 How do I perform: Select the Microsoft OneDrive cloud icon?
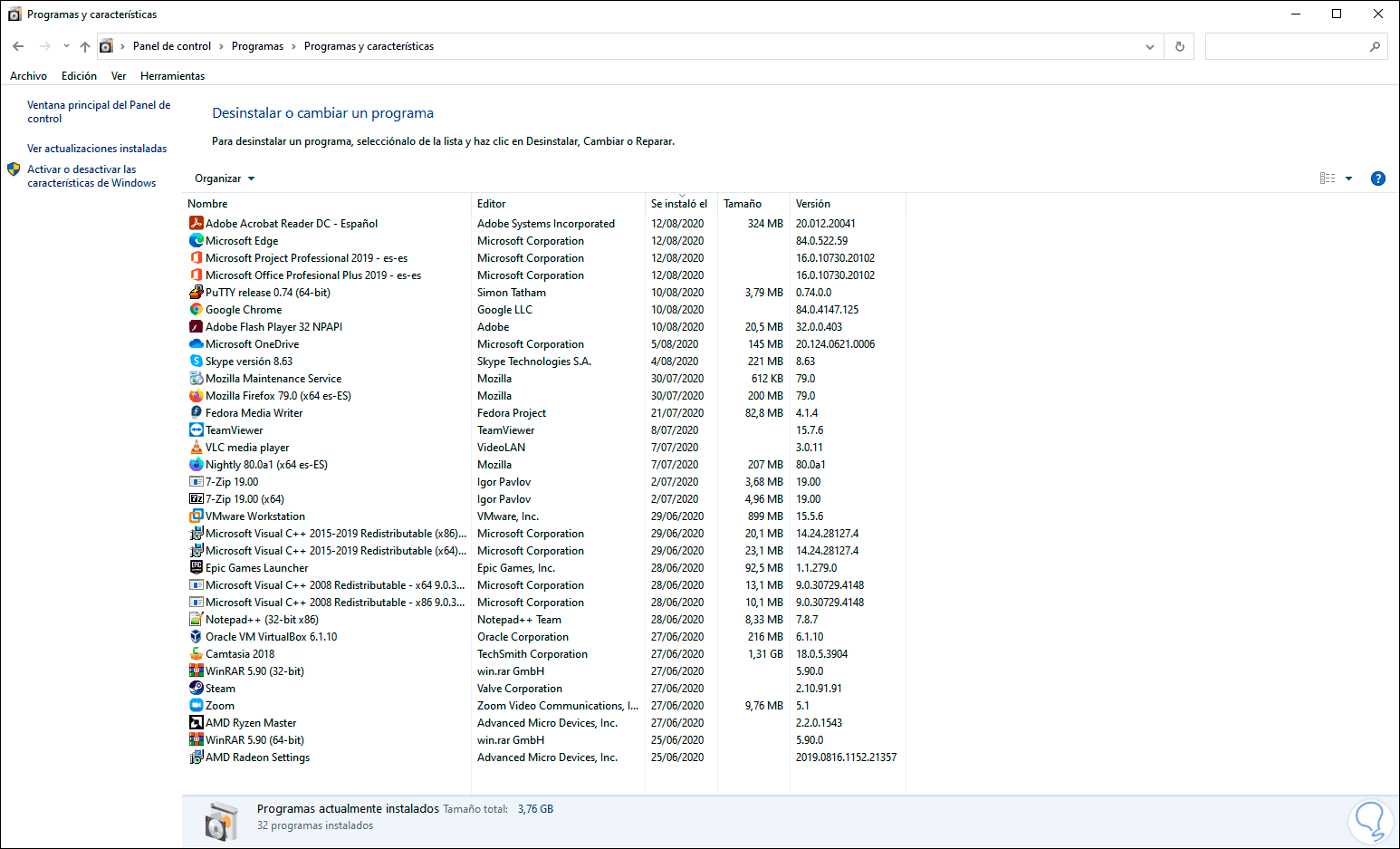(196, 343)
